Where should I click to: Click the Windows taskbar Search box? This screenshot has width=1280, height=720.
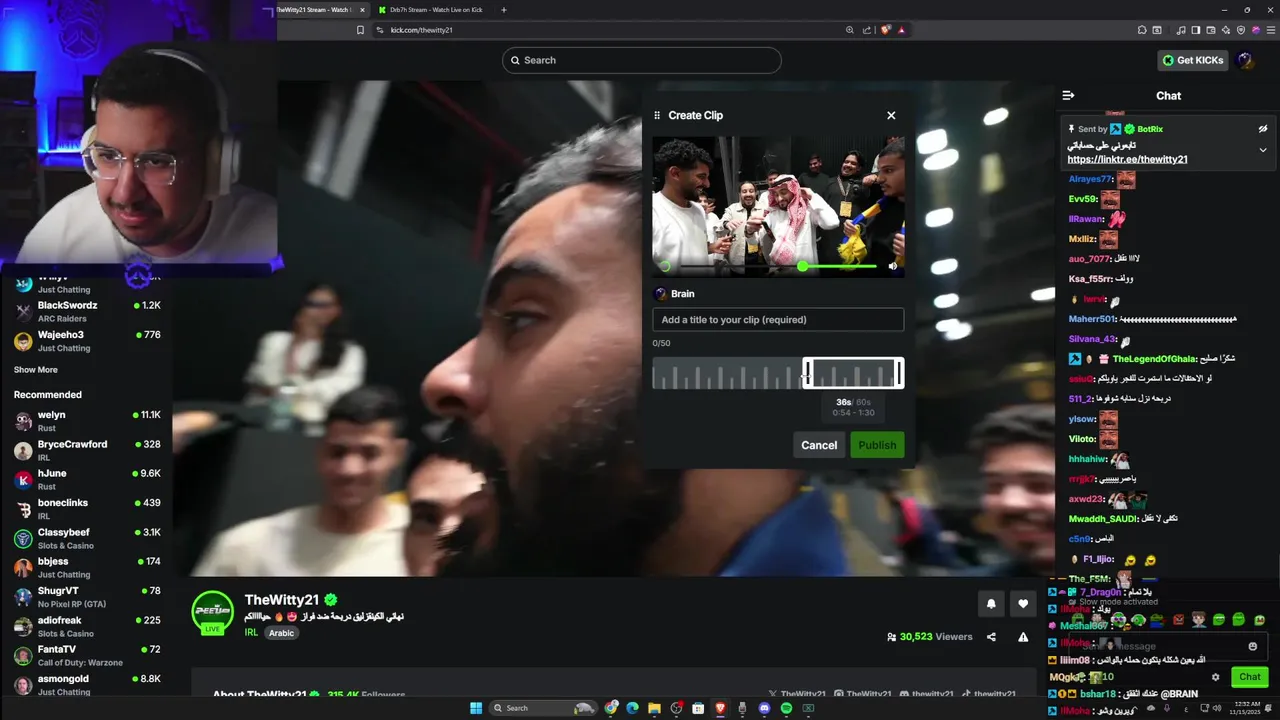(545, 708)
